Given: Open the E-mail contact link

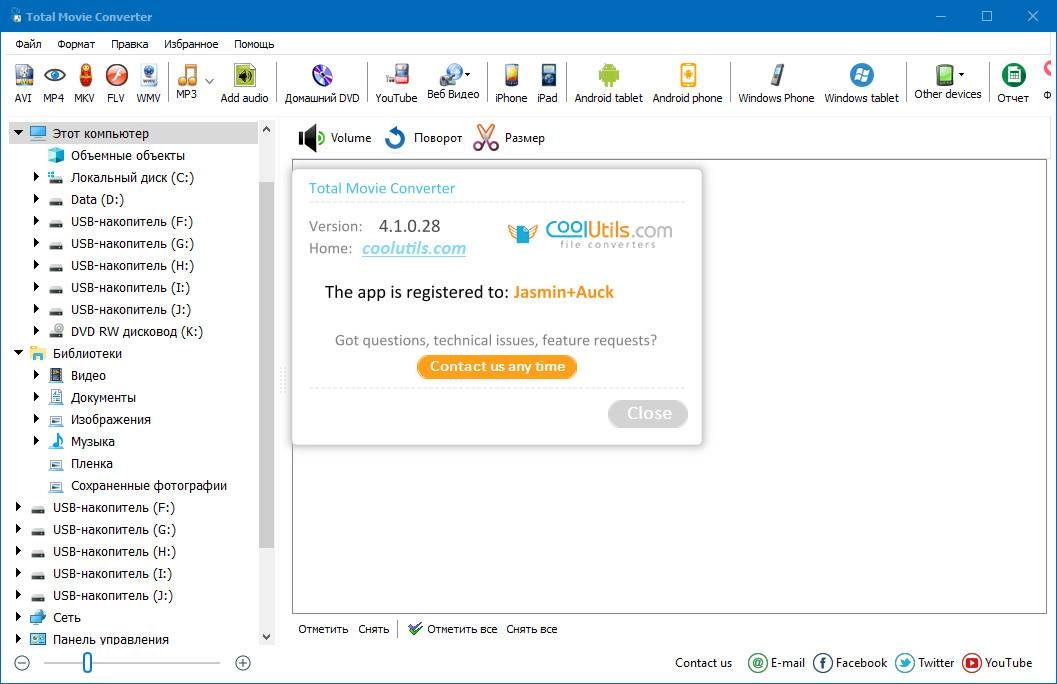Looking at the screenshot, I should coord(777,662).
